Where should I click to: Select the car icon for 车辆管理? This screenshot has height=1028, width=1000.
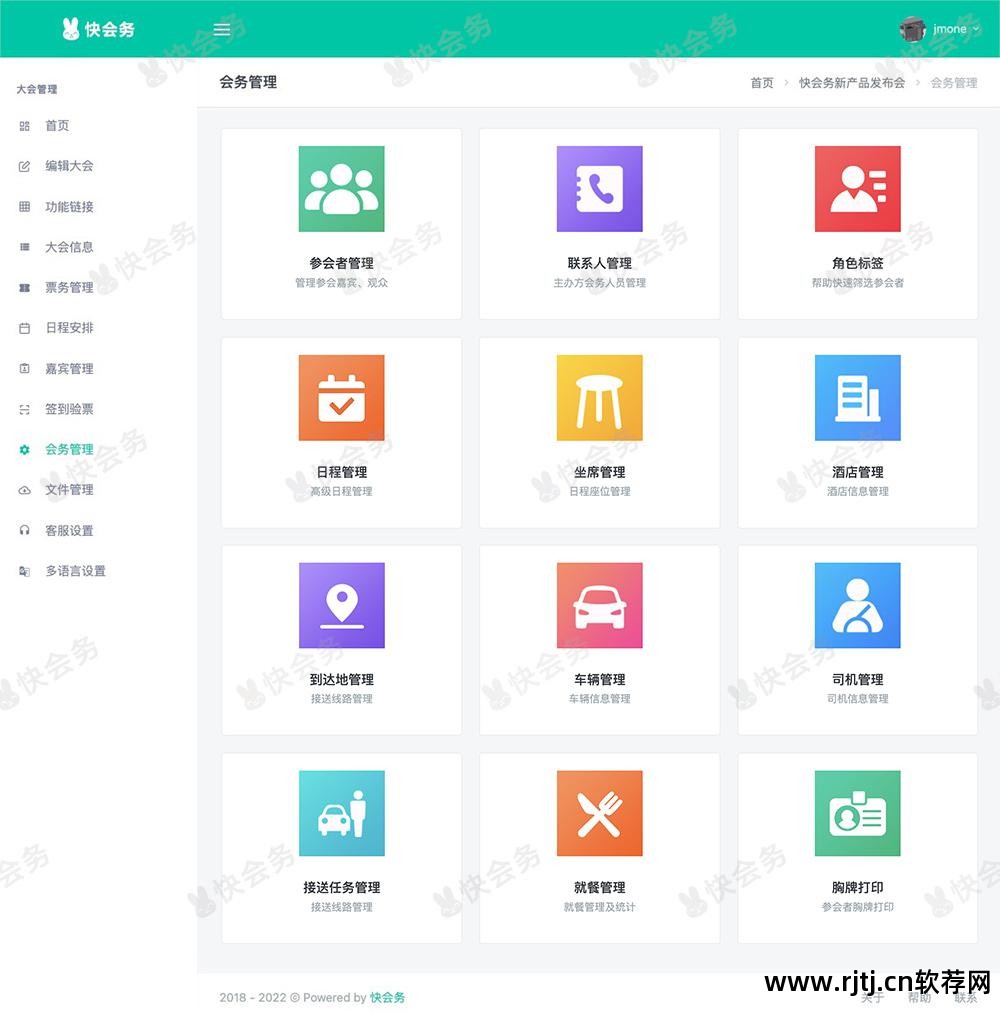(599, 604)
